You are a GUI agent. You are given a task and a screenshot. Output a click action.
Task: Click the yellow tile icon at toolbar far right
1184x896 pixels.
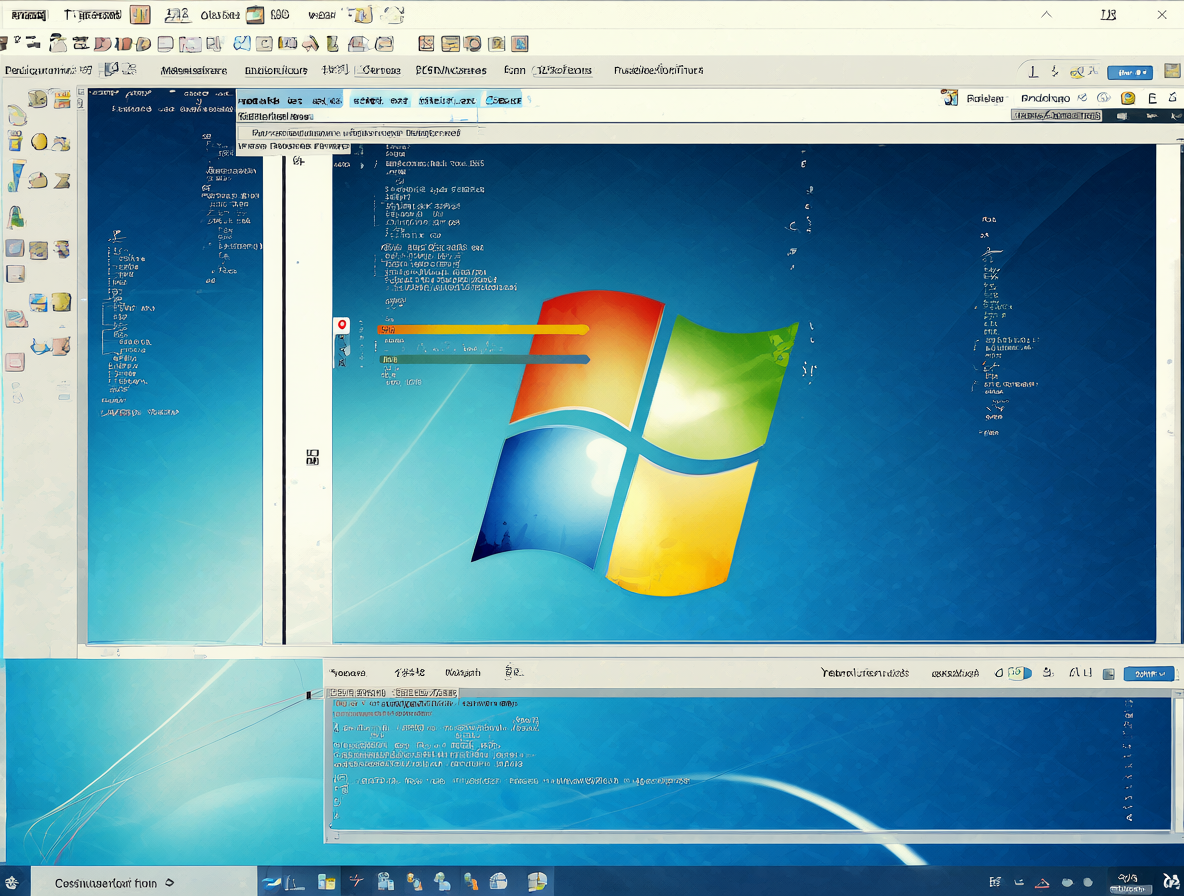[1171, 72]
